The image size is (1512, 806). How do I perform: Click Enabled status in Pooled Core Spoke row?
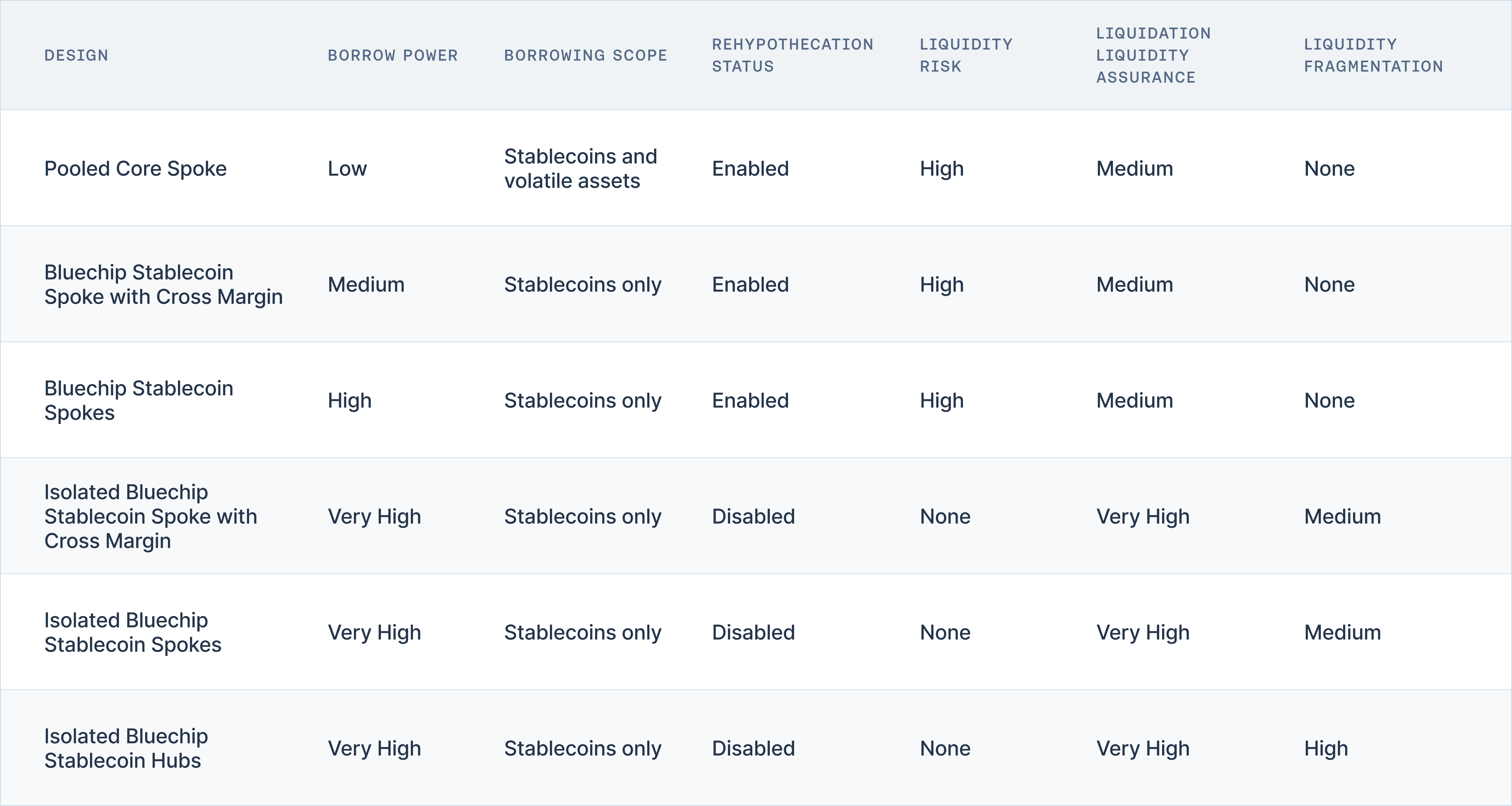[750, 169]
